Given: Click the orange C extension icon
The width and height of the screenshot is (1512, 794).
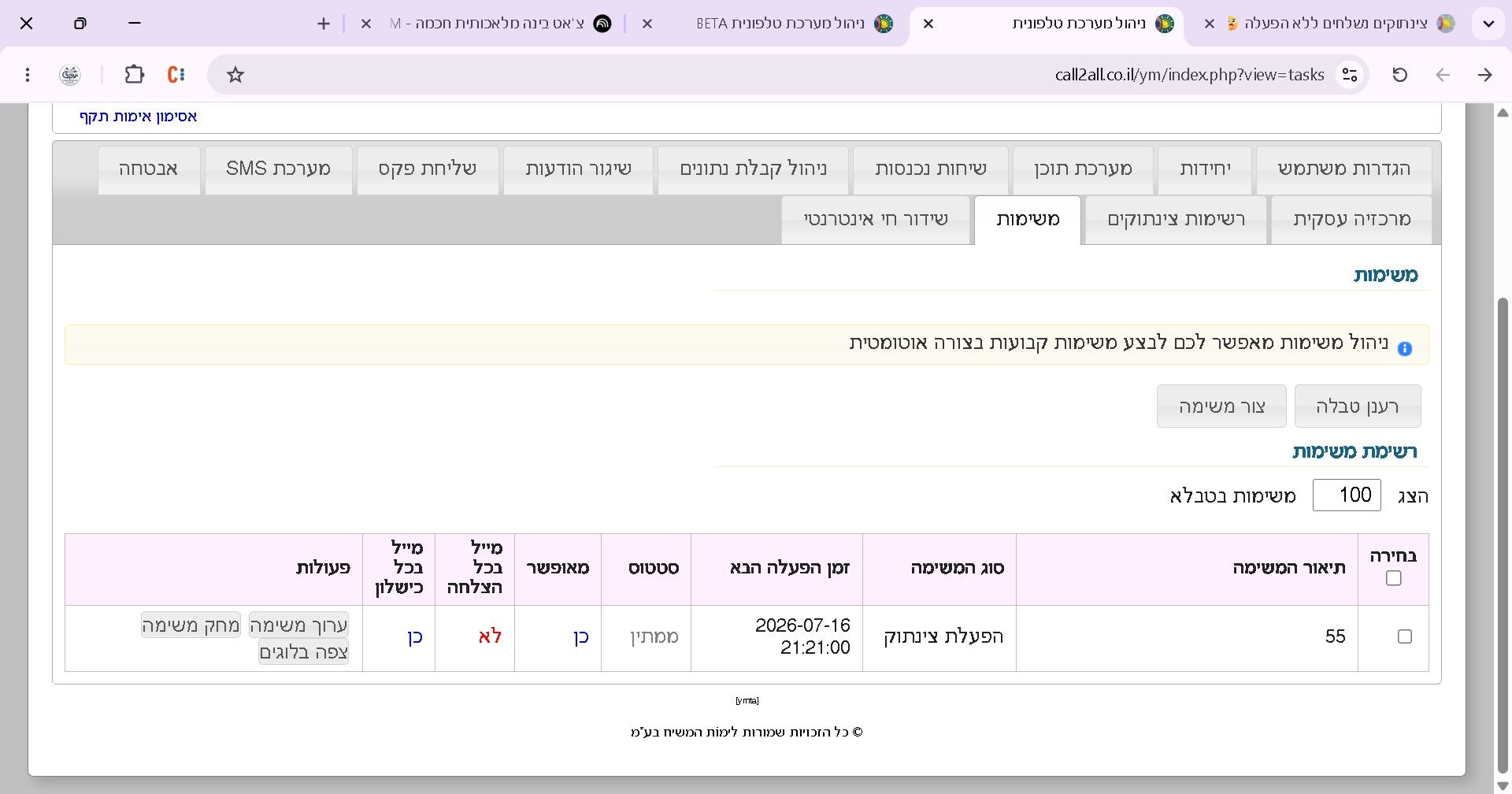Looking at the screenshot, I should click(x=176, y=75).
